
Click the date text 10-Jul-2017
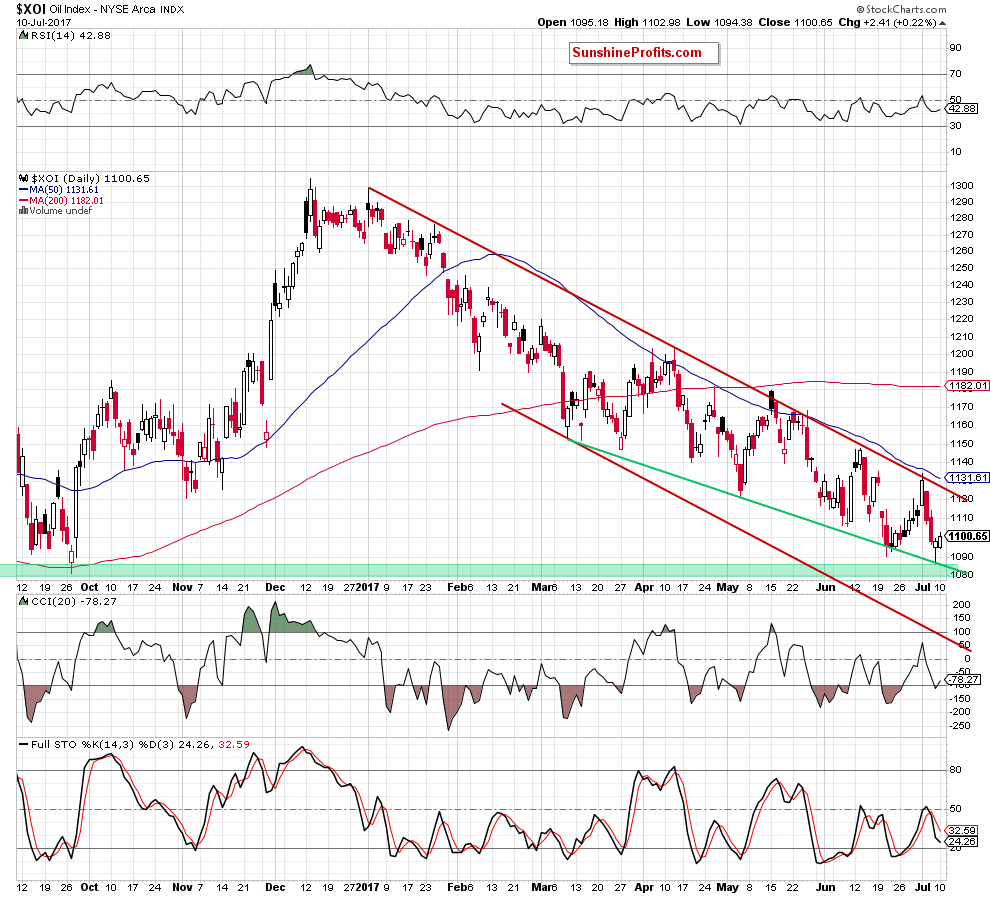[44, 22]
